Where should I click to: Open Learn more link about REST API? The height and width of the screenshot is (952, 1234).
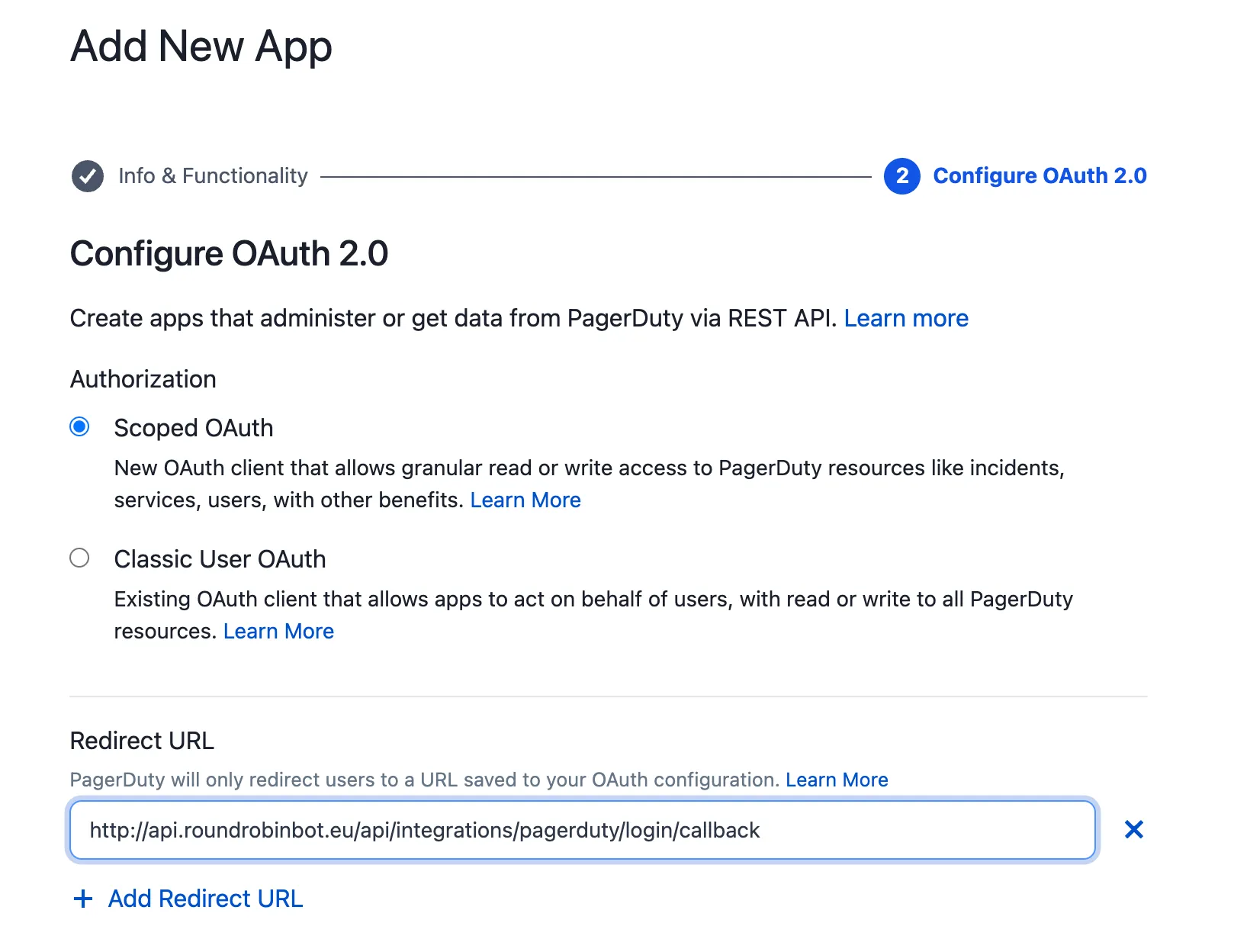point(906,318)
